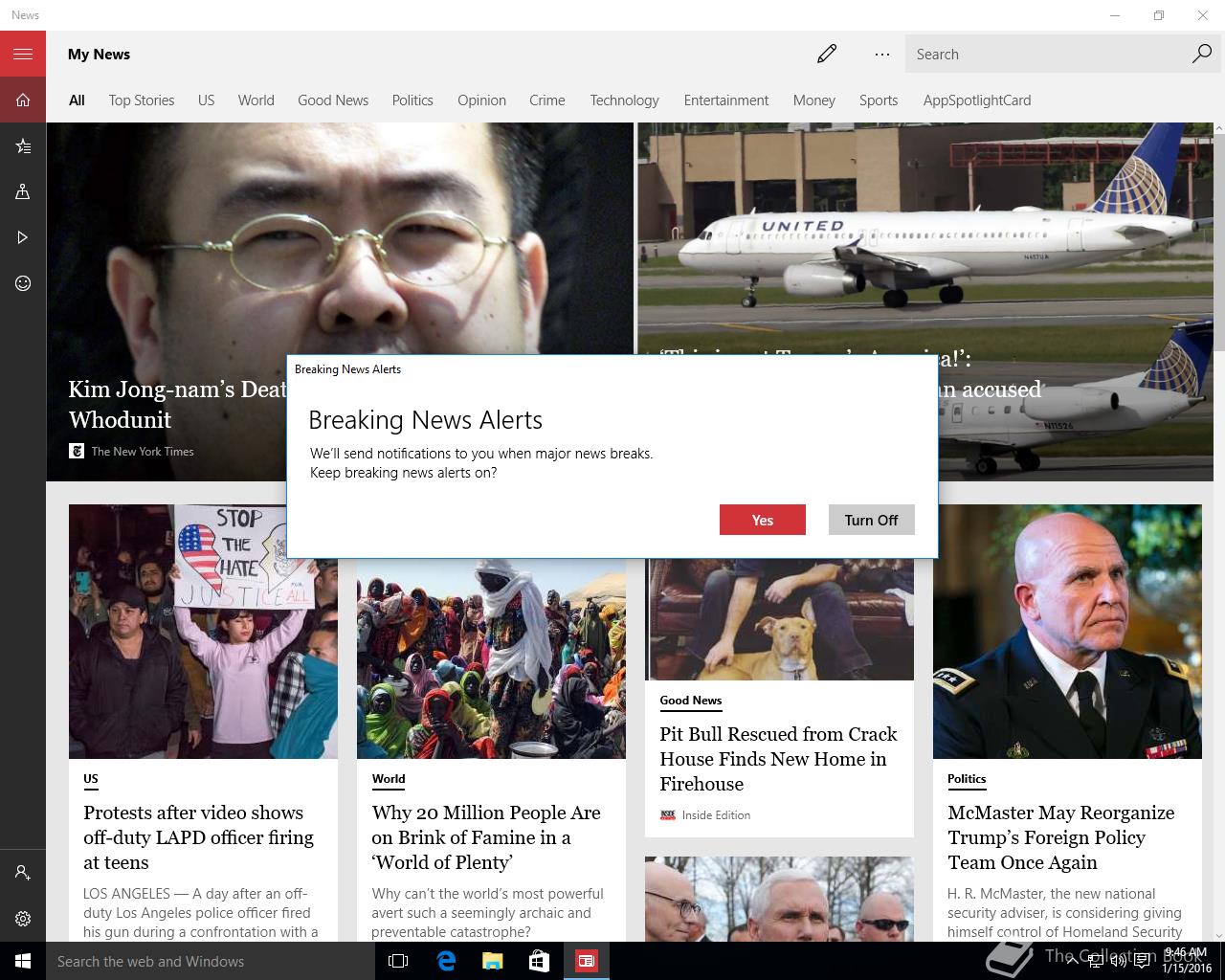Image resolution: width=1225 pixels, height=980 pixels.
Task: Open 20 Million People famine article
Action: coord(486,837)
